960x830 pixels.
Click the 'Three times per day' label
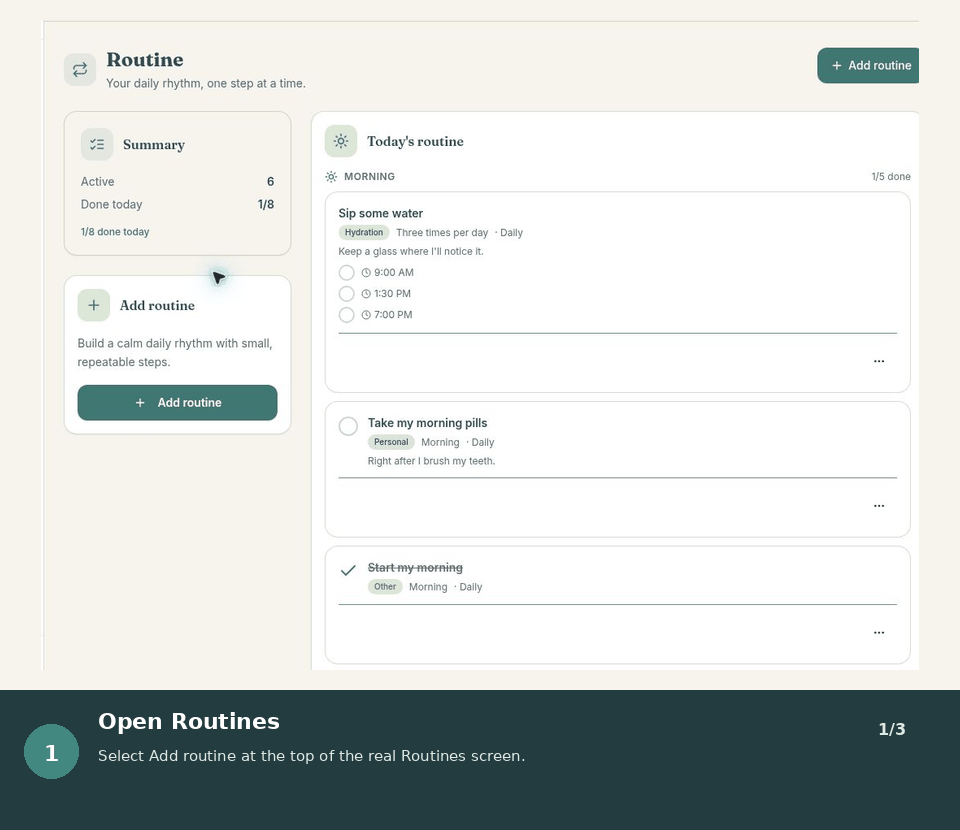coord(442,233)
